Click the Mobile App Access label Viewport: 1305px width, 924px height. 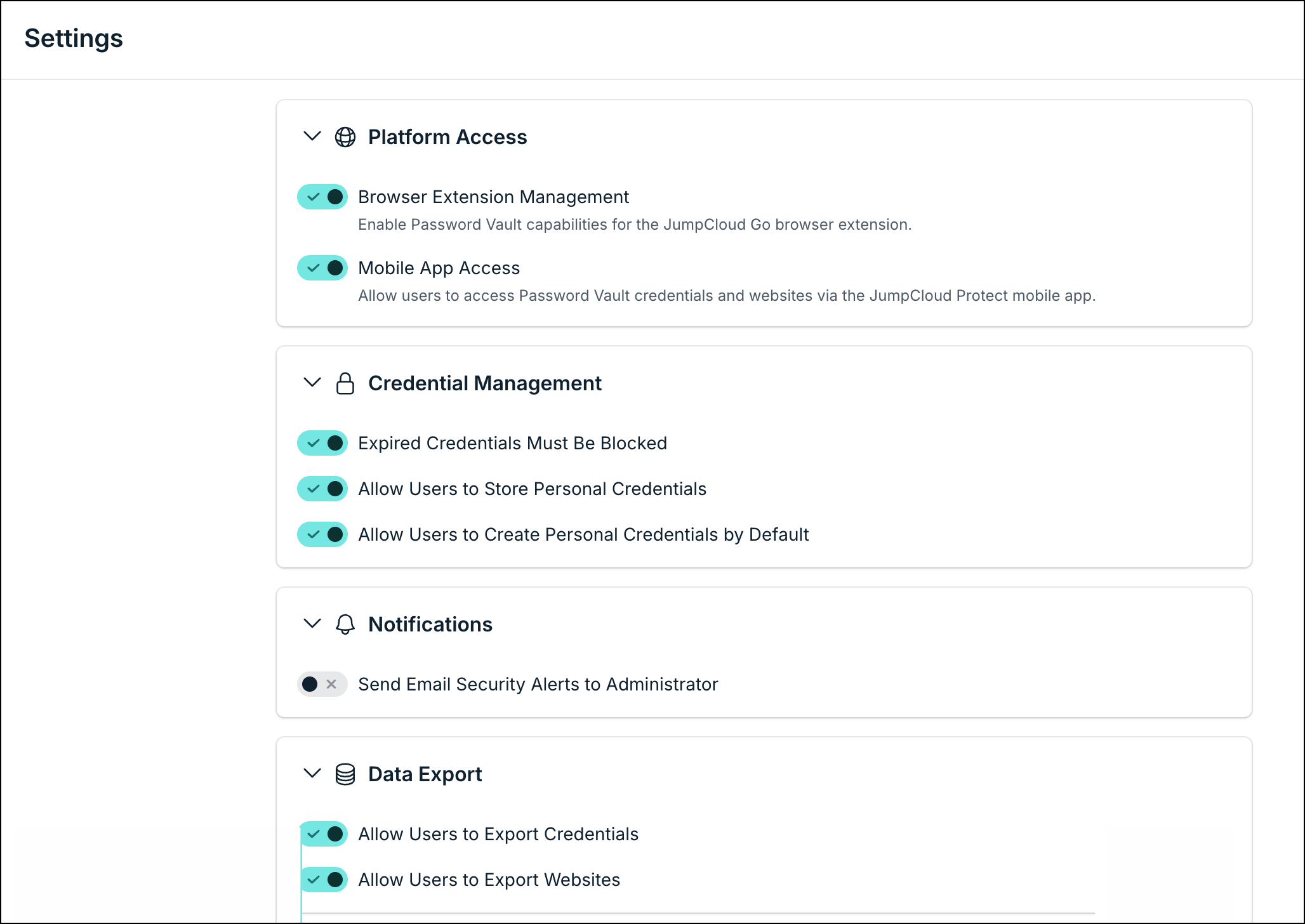[439, 268]
